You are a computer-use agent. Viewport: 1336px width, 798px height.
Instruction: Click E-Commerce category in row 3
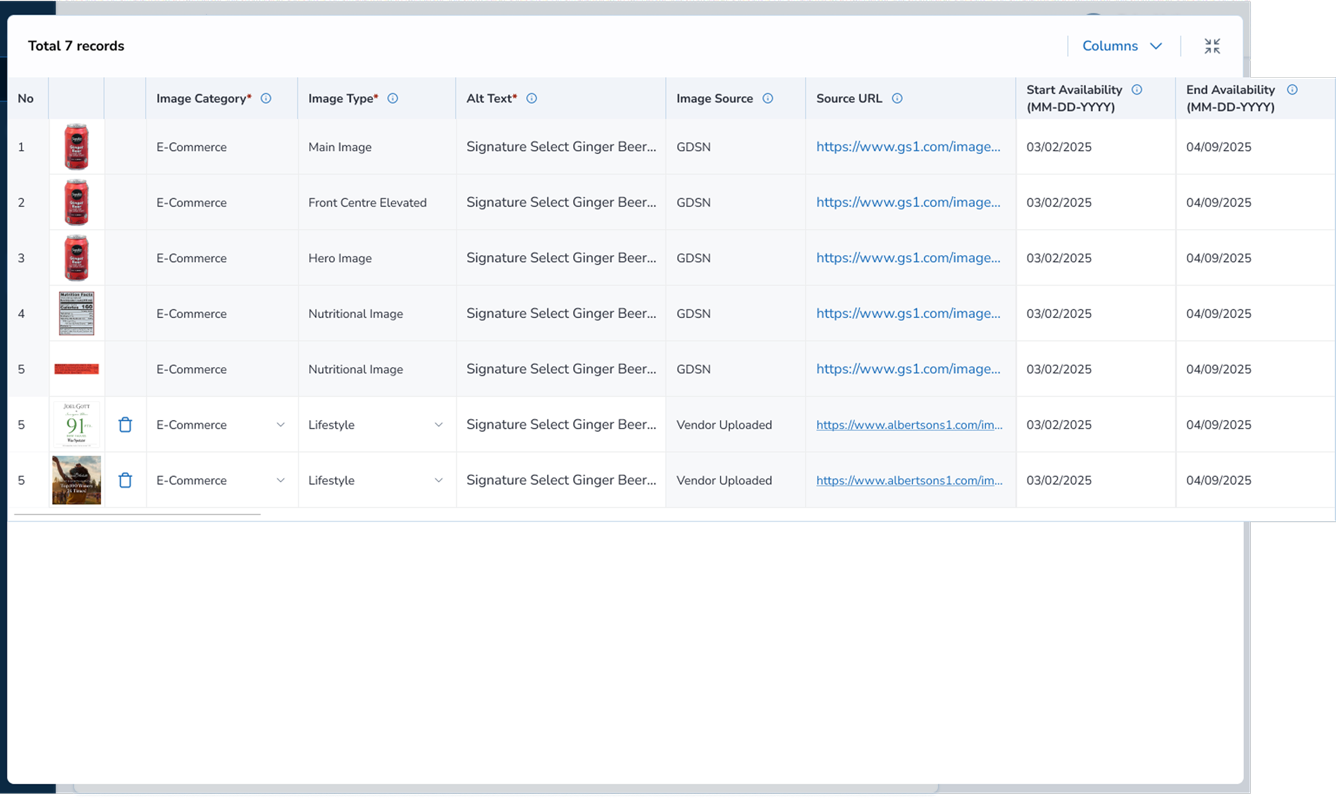191,258
